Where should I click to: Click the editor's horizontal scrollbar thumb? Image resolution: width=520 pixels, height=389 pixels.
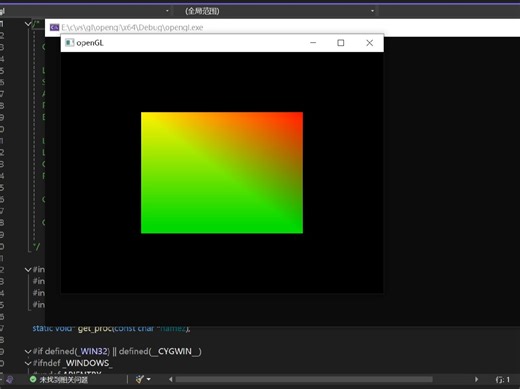[x=304, y=379]
